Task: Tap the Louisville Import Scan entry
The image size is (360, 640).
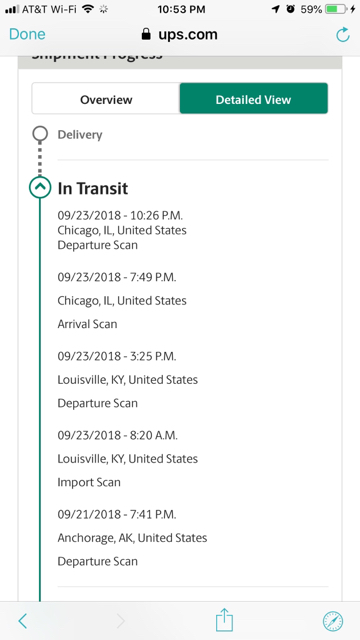Action: (x=128, y=459)
